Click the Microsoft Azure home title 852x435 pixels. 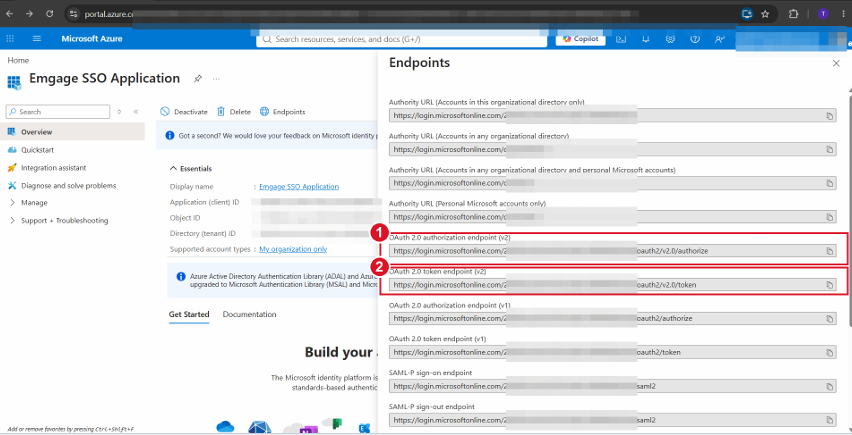pyautogui.click(x=92, y=39)
